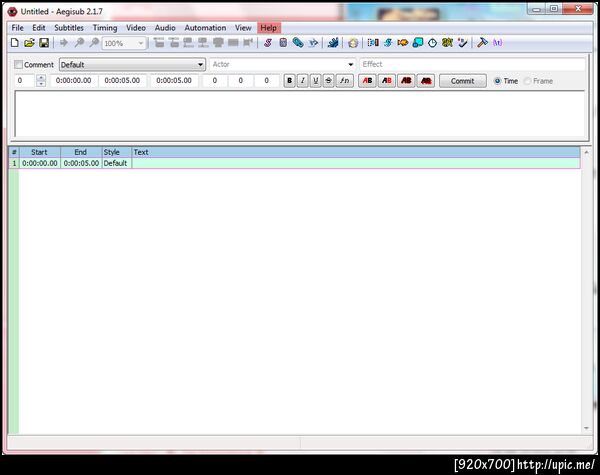The height and width of the screenshot is (475, 600).
Task: Open the View menu
Action: (x=243, y=28)
